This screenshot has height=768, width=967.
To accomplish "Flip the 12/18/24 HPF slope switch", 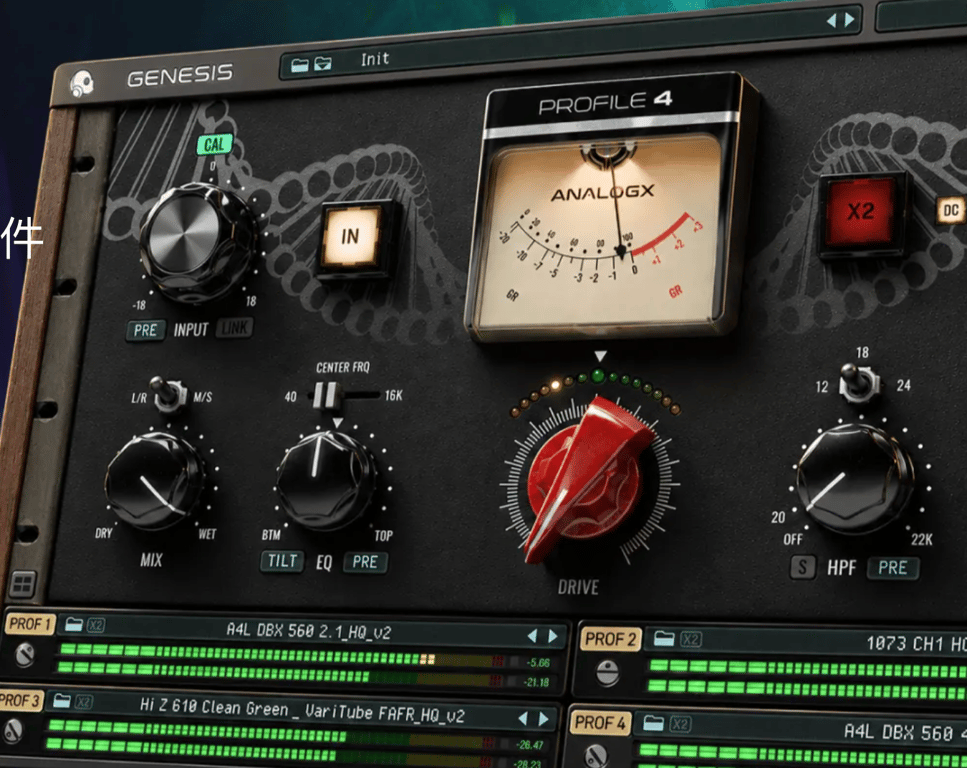I will click(858, 383).
